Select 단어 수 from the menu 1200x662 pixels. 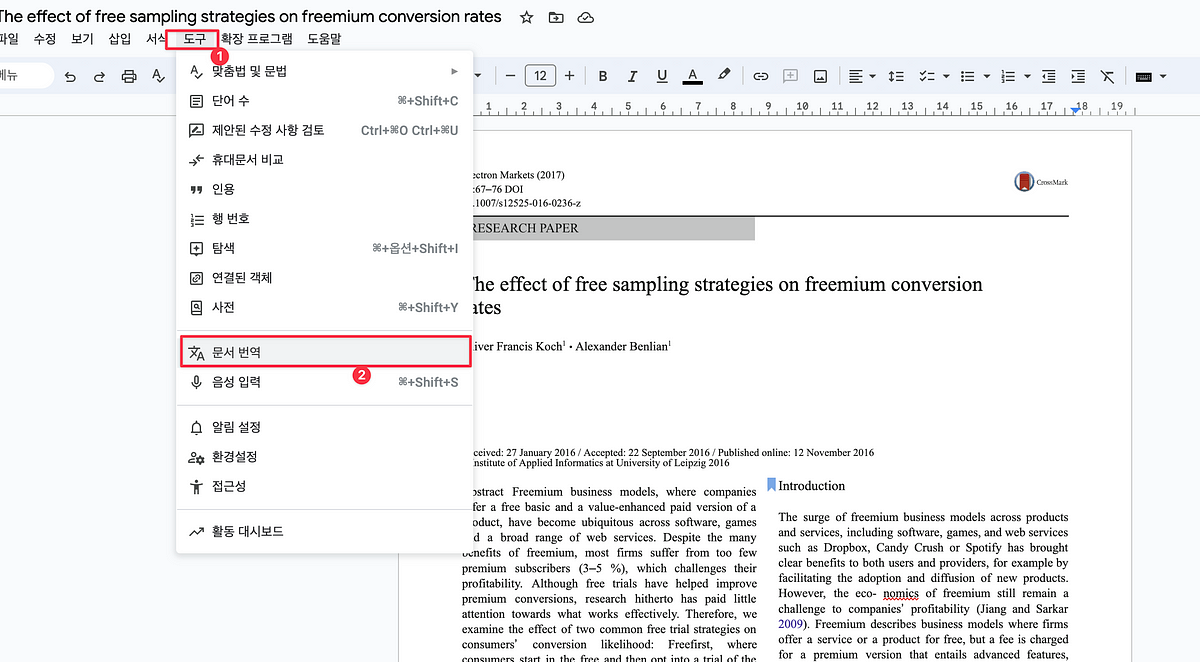coord(322,101)
